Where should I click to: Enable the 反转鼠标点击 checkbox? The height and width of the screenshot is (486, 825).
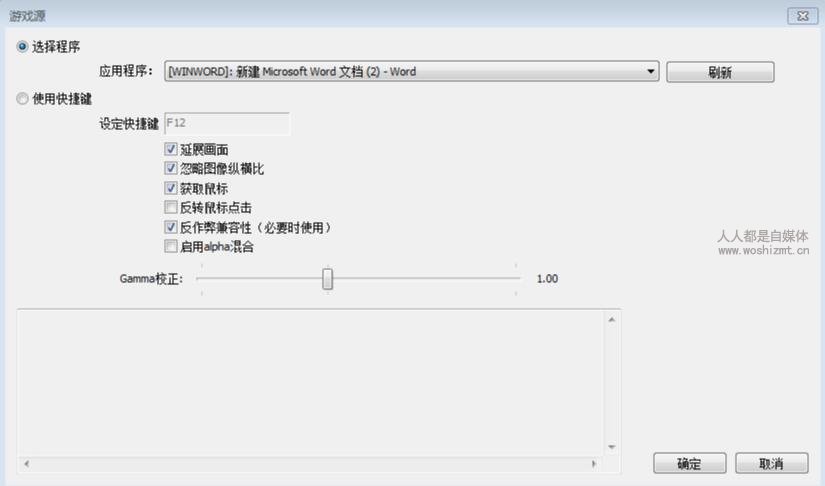pos(170,207)
